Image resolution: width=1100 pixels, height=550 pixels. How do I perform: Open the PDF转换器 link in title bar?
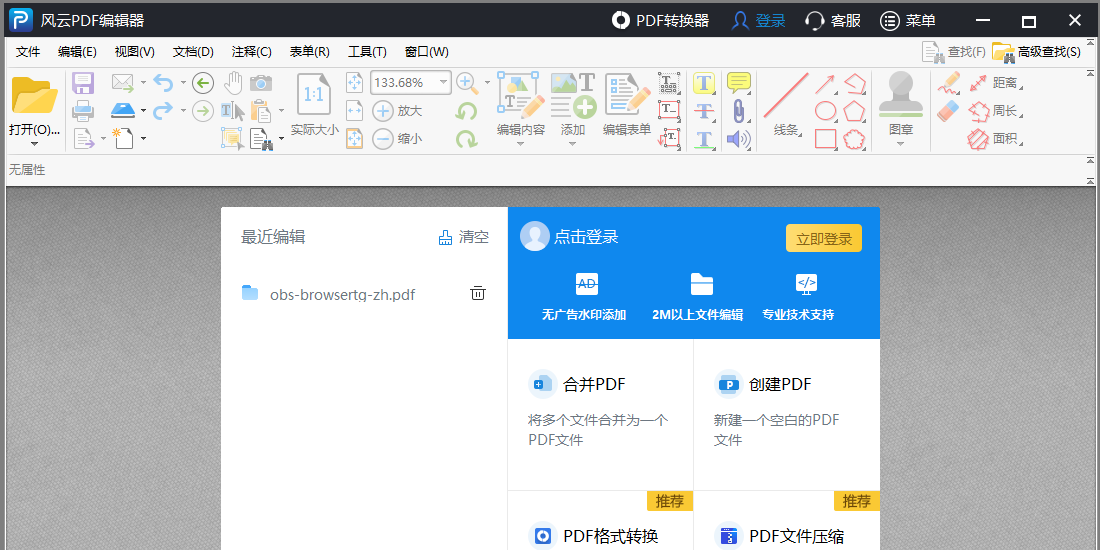tap(660, 20)
